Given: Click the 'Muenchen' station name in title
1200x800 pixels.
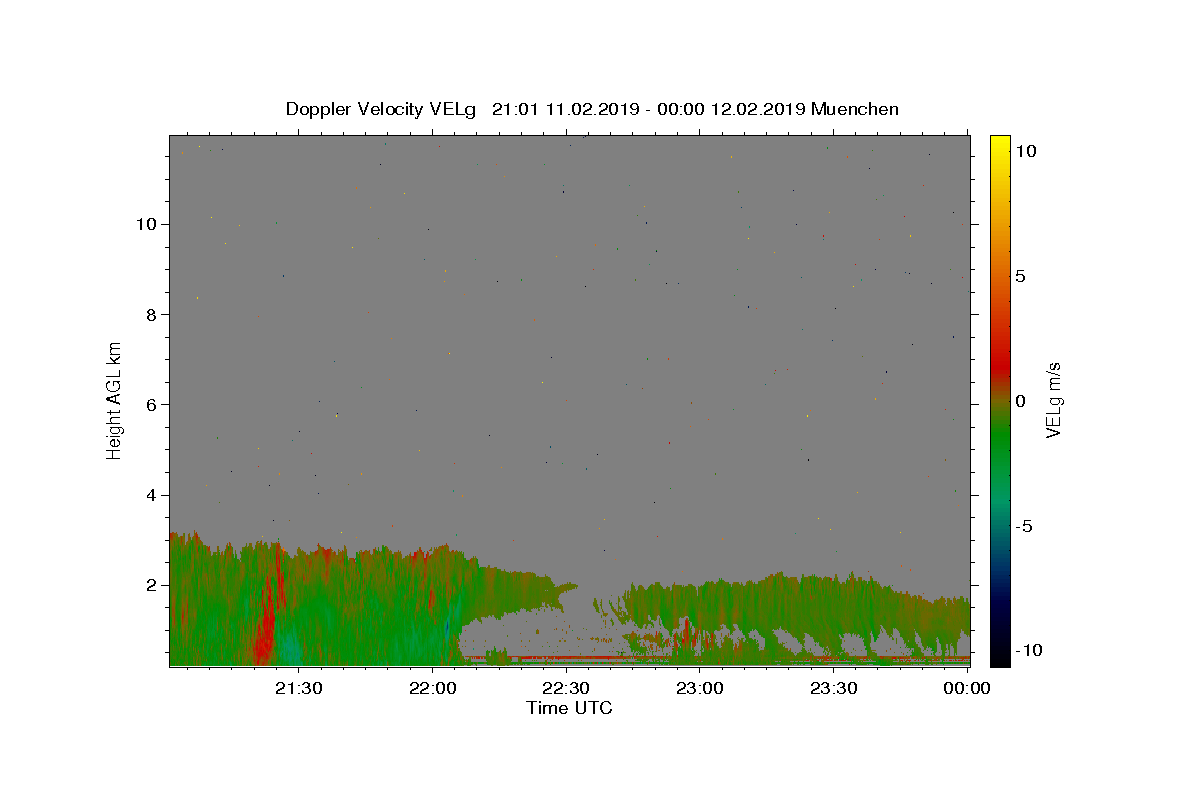Looking at the screenshot, I should coord(855,109).
